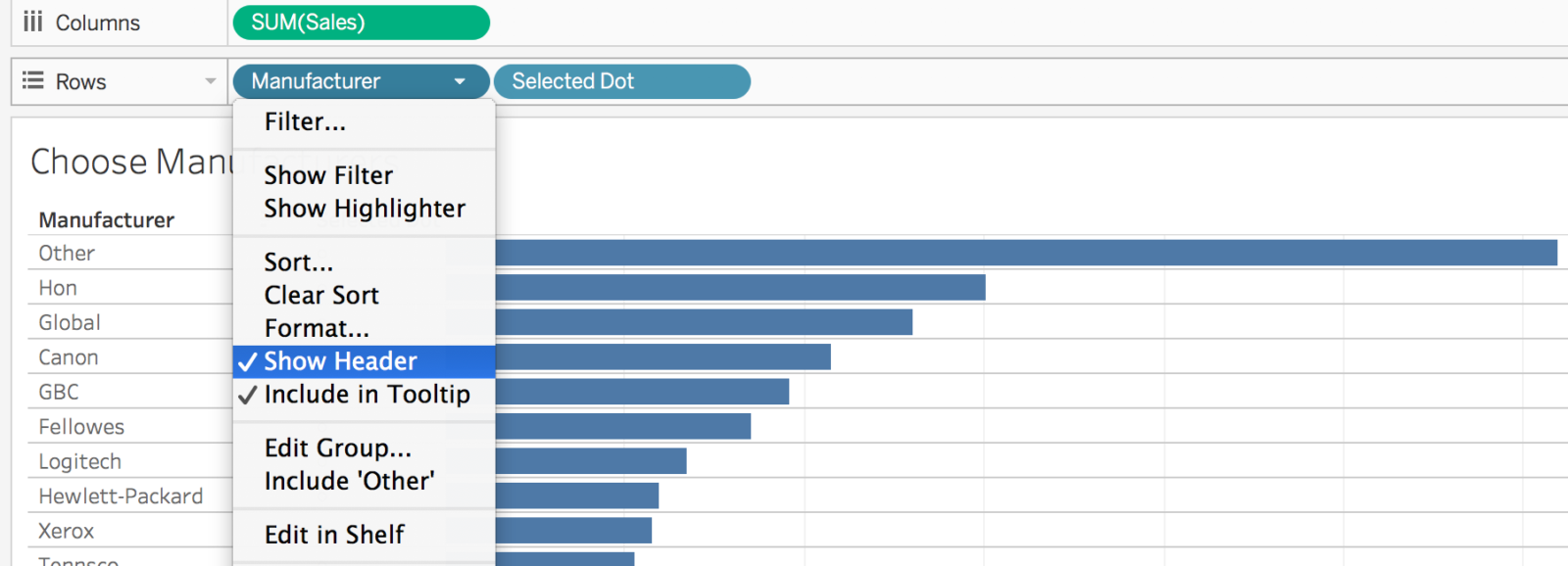Click Clear Sort in the menu
The image size is (1568, 566).
[321, 296]
